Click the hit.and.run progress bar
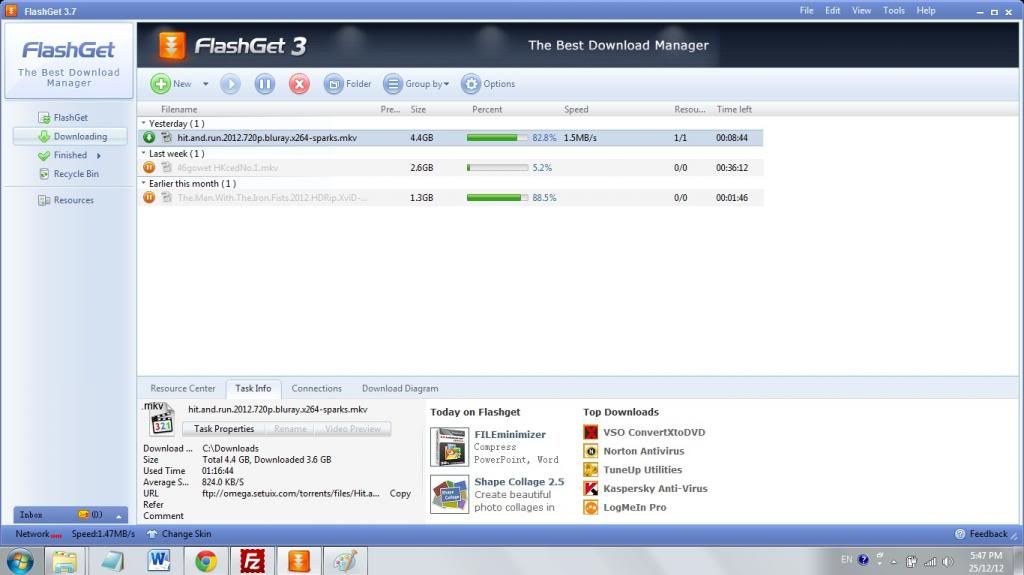1024x575 pixels. 497,138
